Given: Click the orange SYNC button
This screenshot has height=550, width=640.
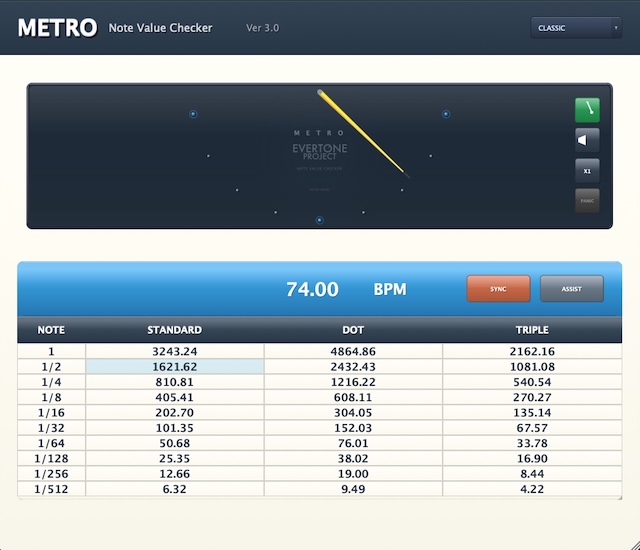Looking at the screenshot, I should click(498, 289).
